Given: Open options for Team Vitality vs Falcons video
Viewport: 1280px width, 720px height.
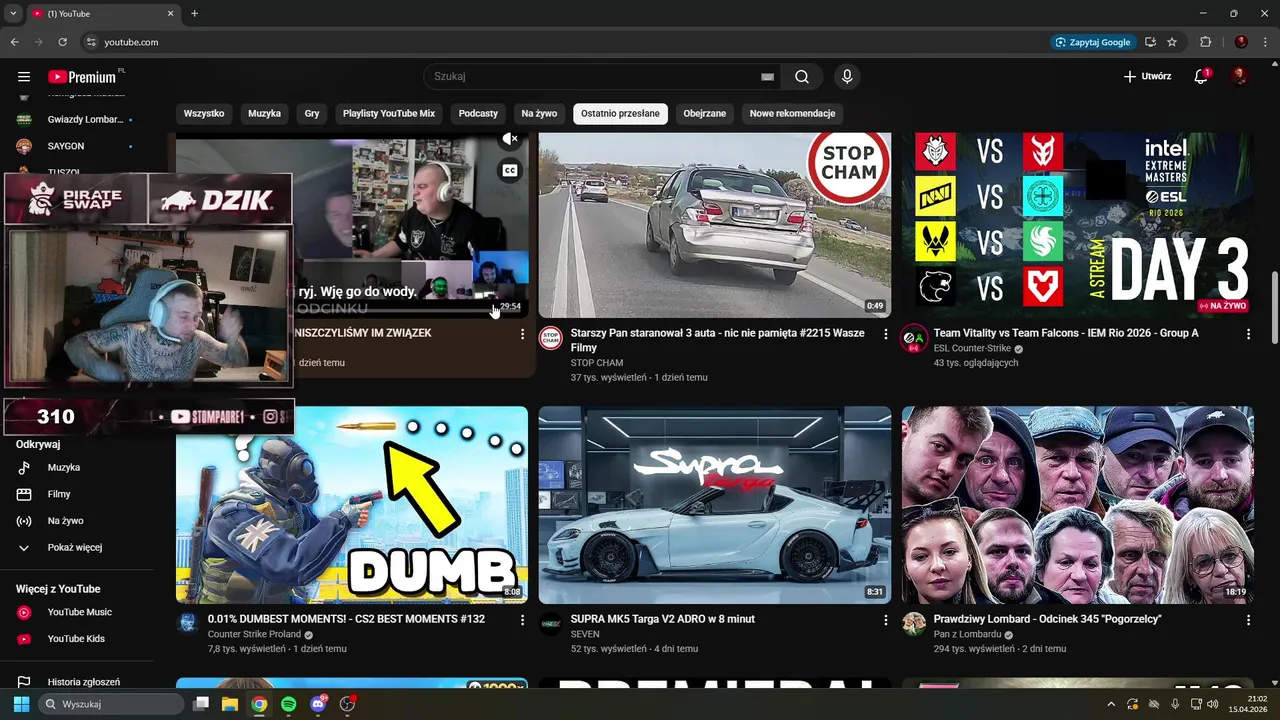Looking at the screenshot, I should (1248, 334).
